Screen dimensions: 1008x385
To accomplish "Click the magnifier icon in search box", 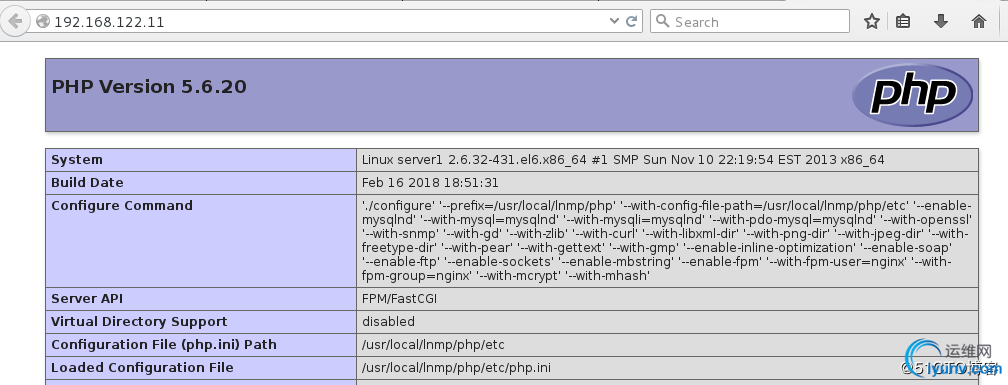I will click(x=662, y=21).
